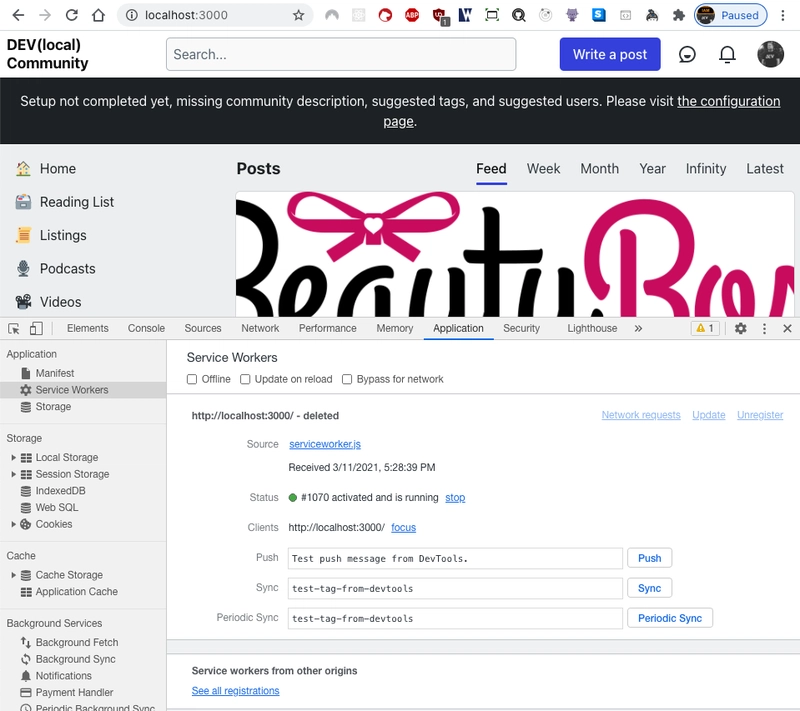Select the Week posts tab

[543, 169]
